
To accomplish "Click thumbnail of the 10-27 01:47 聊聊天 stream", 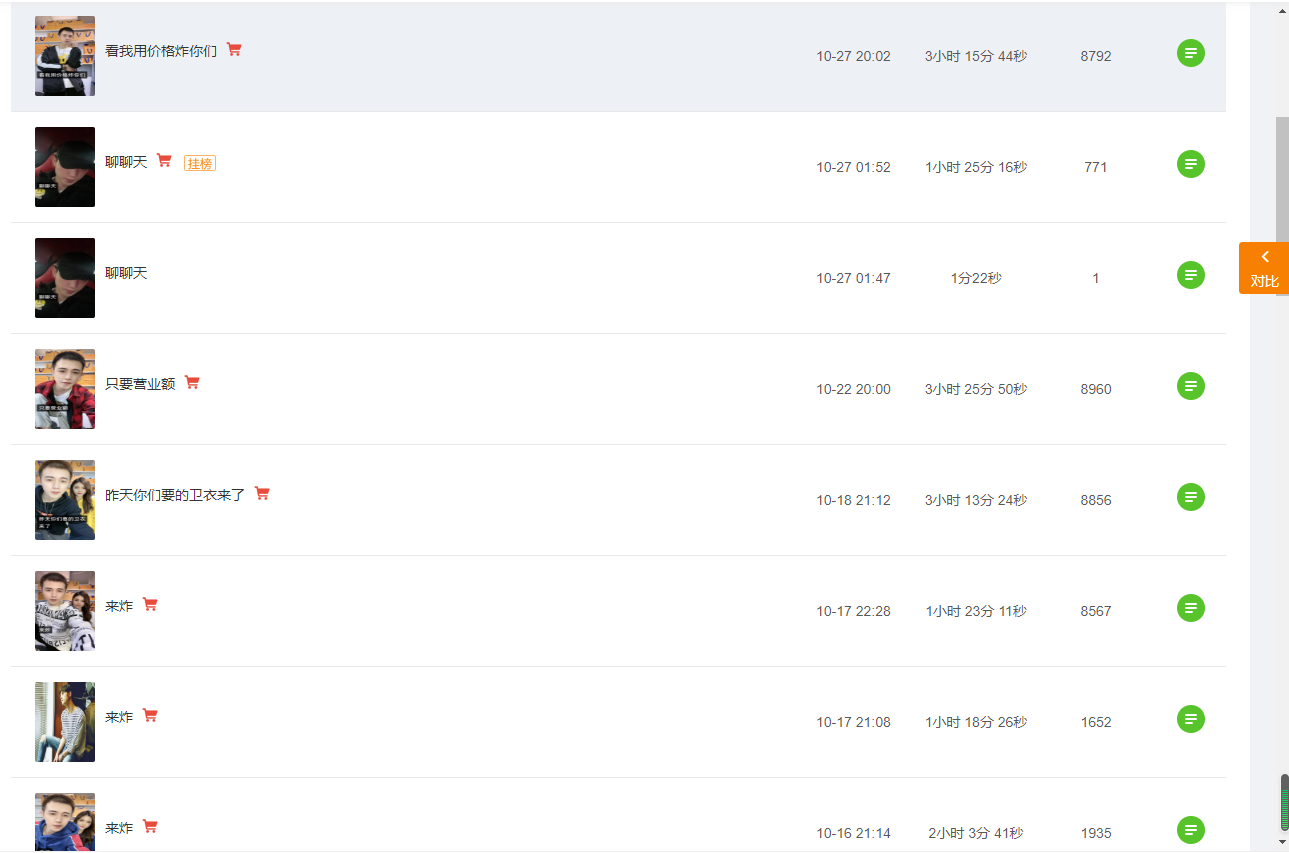I will pos(65,278).
